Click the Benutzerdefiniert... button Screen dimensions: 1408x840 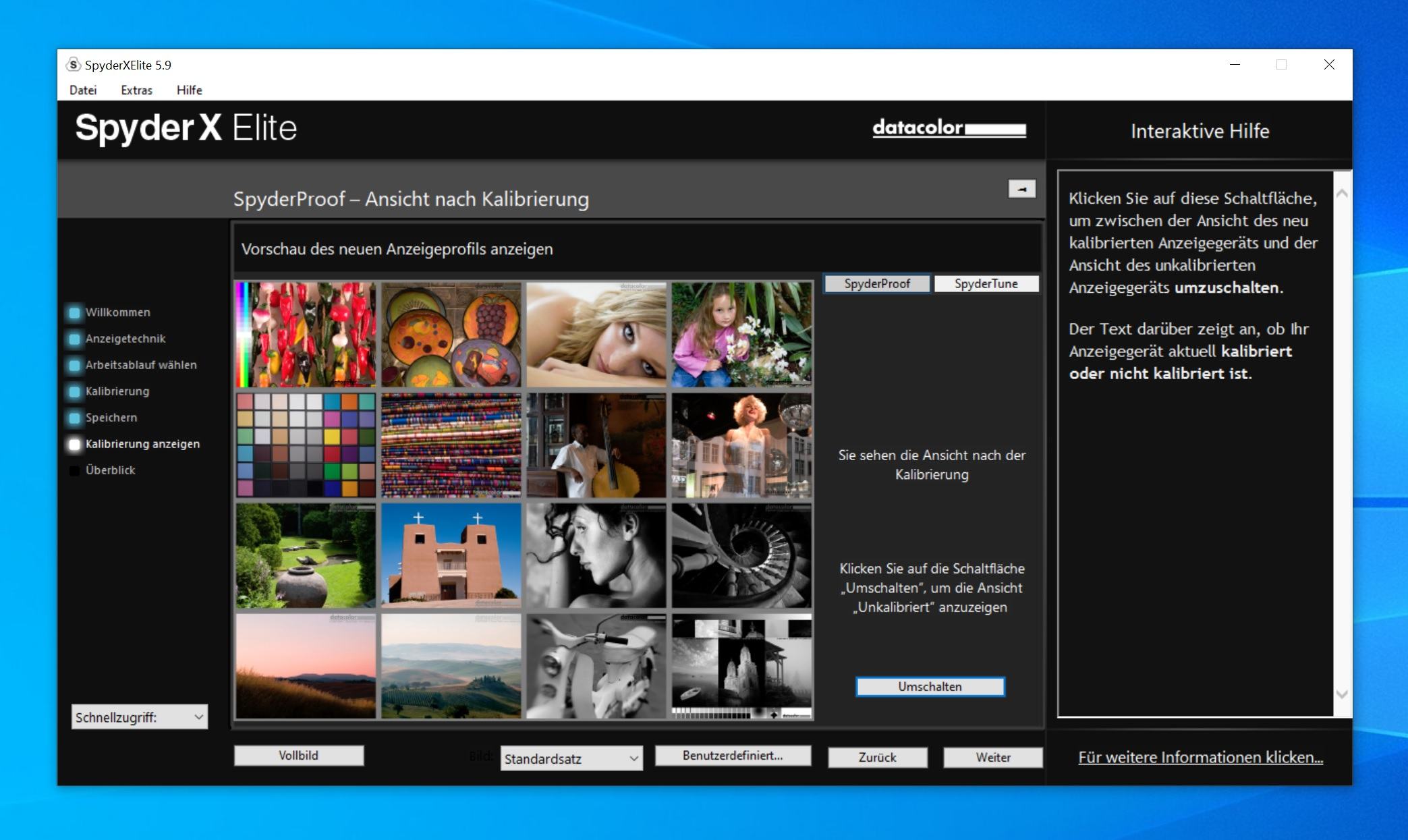point(733,755)
